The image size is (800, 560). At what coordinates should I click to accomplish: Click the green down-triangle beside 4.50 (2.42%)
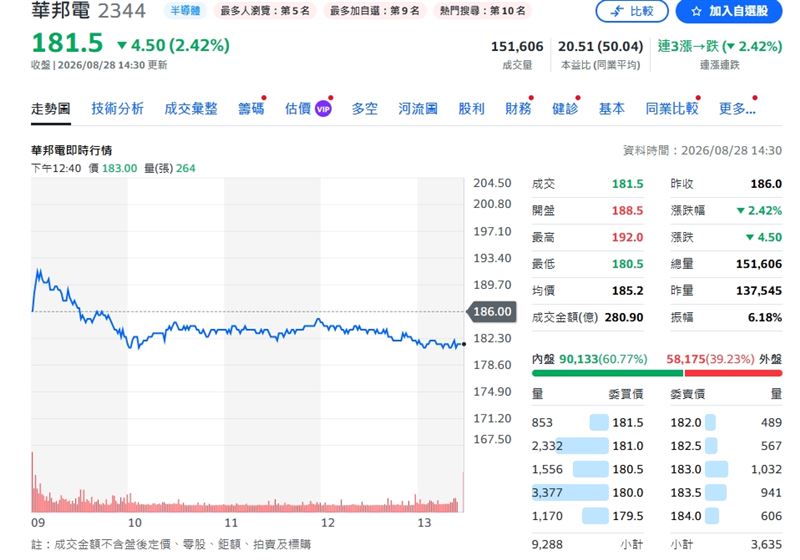coord(122,45)
